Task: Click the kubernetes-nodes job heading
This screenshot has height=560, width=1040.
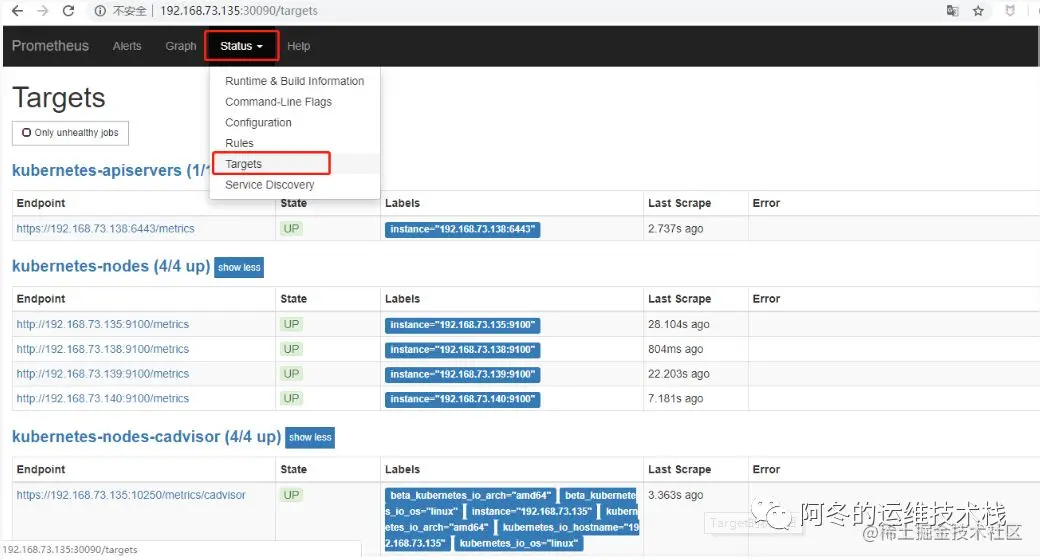Action: 111,266
